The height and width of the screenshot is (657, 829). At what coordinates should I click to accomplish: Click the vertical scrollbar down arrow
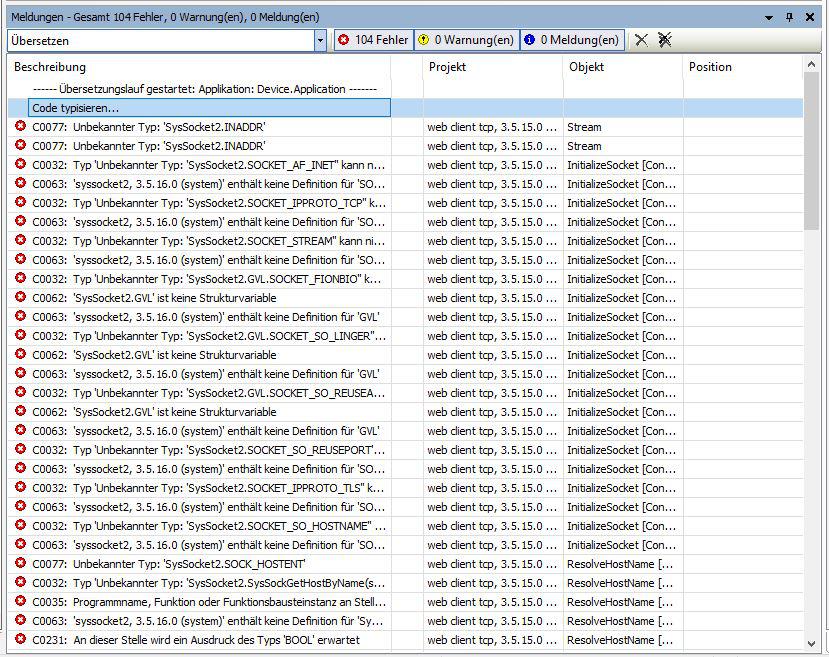(x=811, y=644)
